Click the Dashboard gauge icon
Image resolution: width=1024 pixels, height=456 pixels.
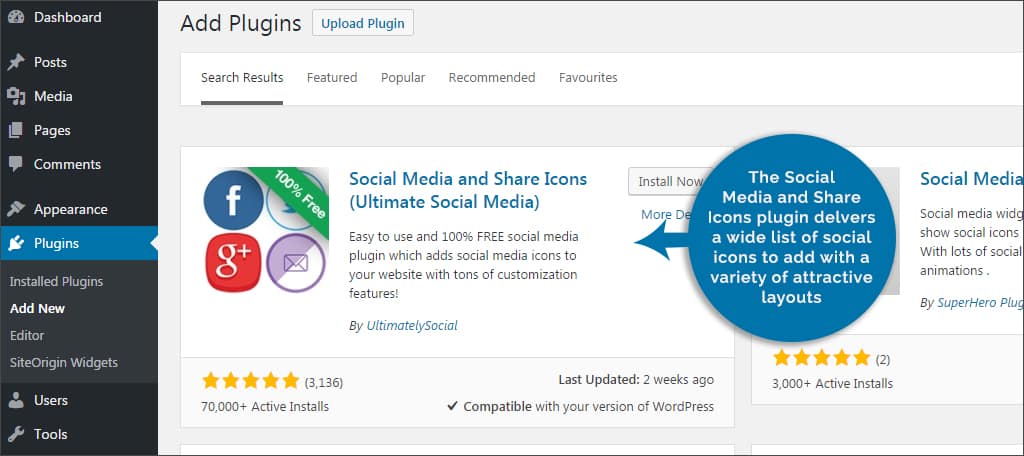pyautogui.click(x=16, y=17)
